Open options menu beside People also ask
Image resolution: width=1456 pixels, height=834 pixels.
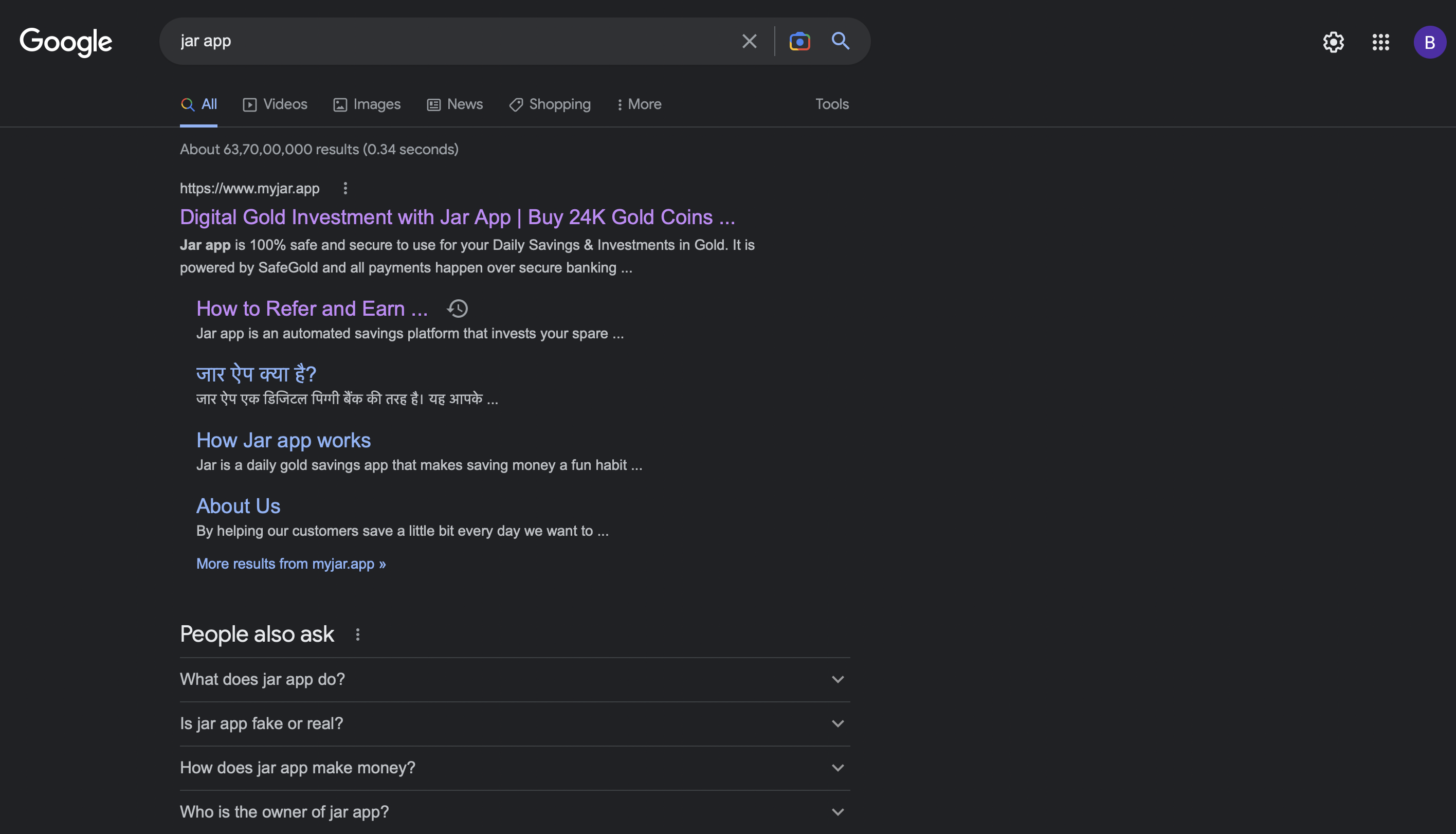(x=358, y=634)
